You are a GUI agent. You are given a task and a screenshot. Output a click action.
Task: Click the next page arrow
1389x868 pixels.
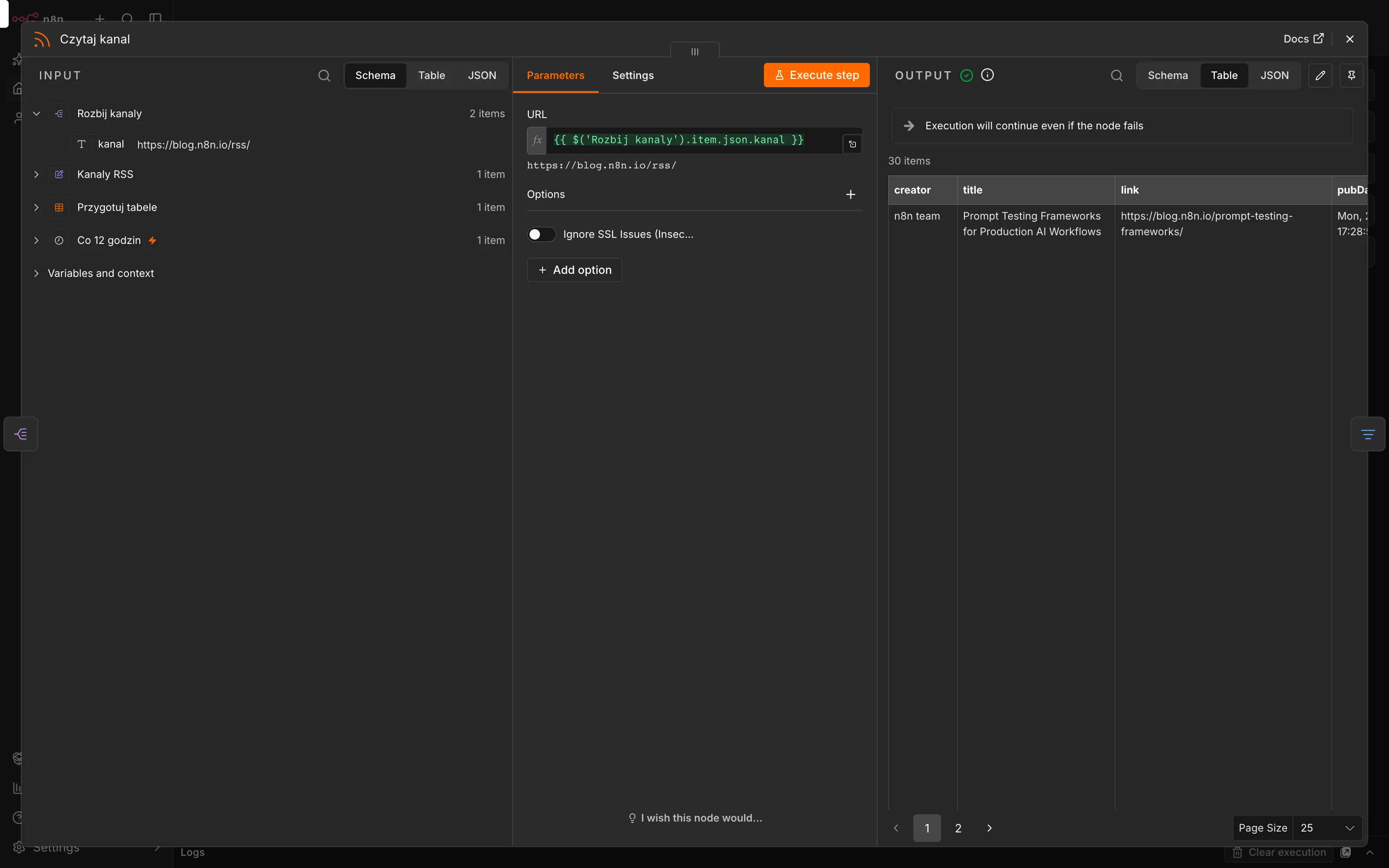pos(989,828)
